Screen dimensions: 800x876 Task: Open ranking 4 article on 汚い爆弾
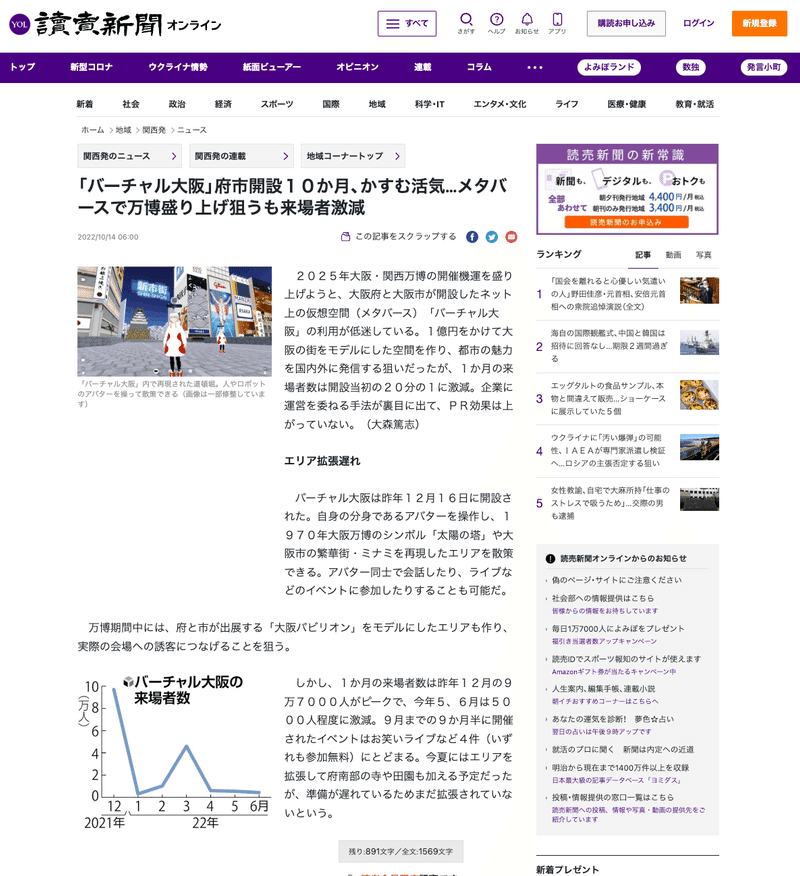coord(608,450)
